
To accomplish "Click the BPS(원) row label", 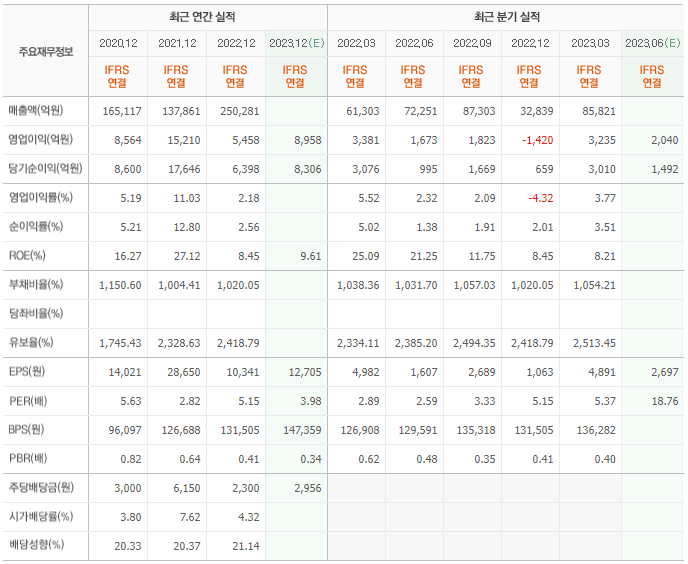I will [x=26, y=429].
